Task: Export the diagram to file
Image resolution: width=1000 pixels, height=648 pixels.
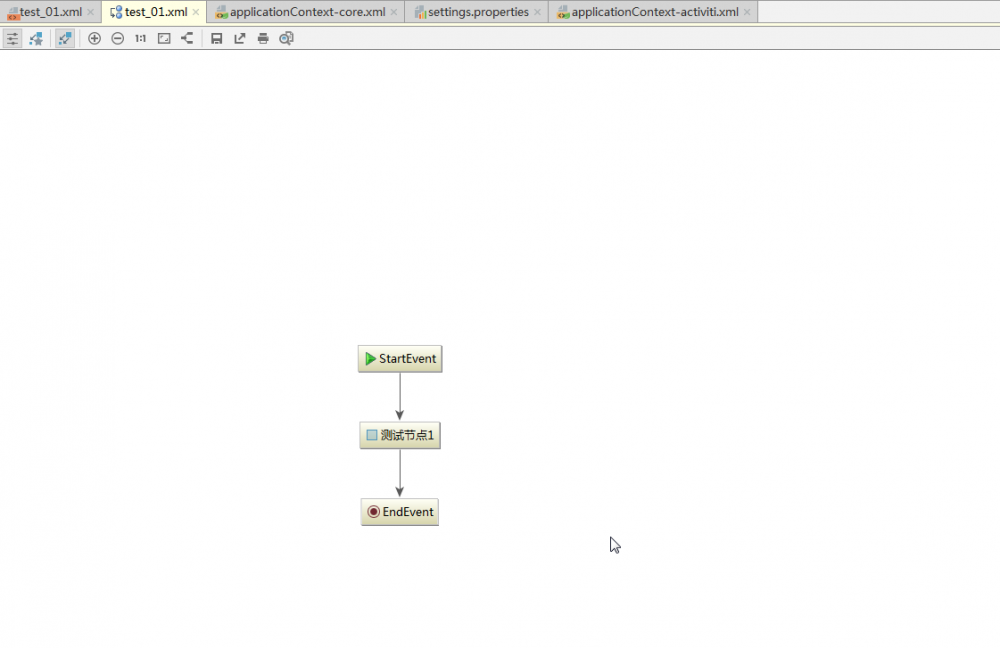Action: point(240,39)
